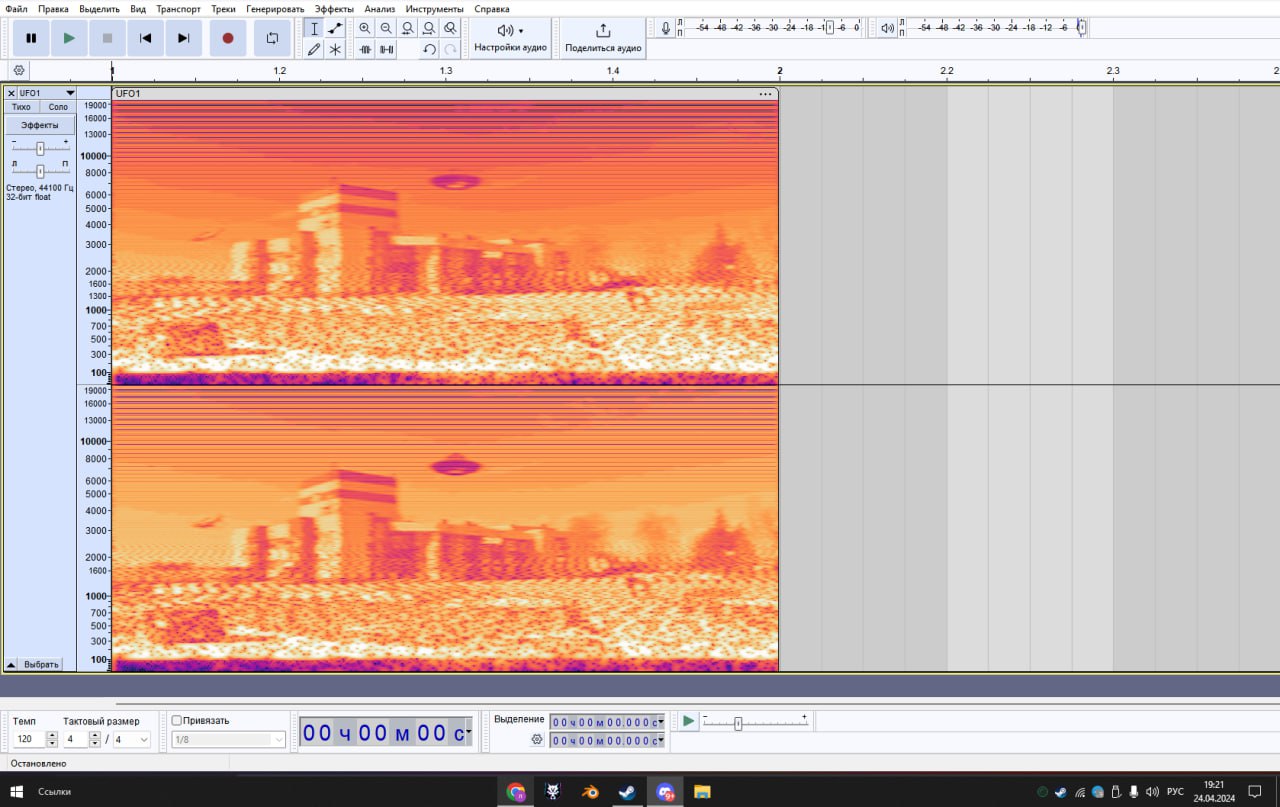The image size is (1280, 807).
Task: Open the Windows Start menu
Action: [17, 792]
